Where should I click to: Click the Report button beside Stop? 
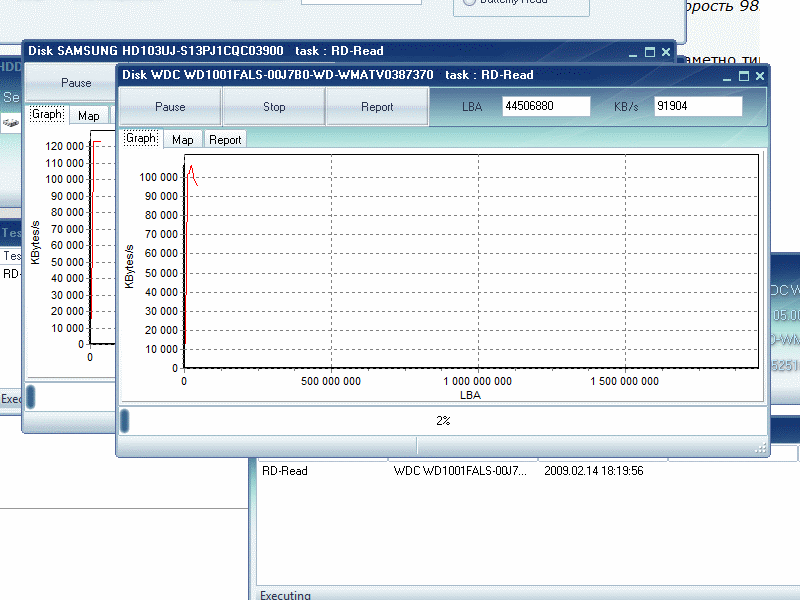click(377, 107)
